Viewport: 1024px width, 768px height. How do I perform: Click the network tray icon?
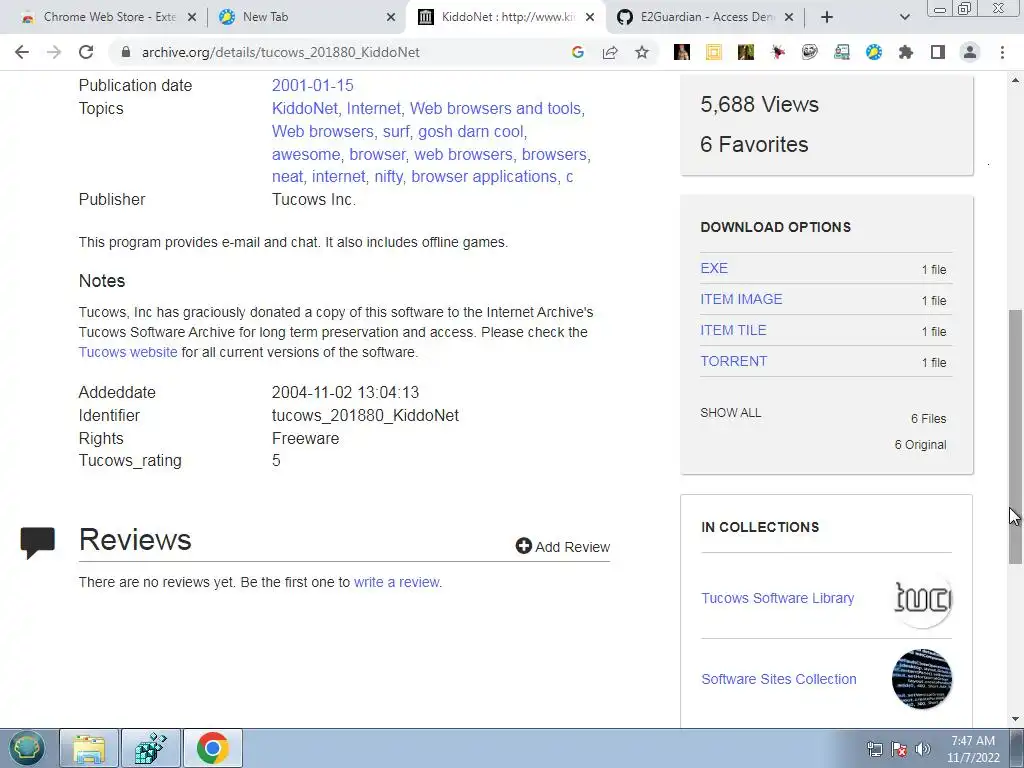point(874,749)
